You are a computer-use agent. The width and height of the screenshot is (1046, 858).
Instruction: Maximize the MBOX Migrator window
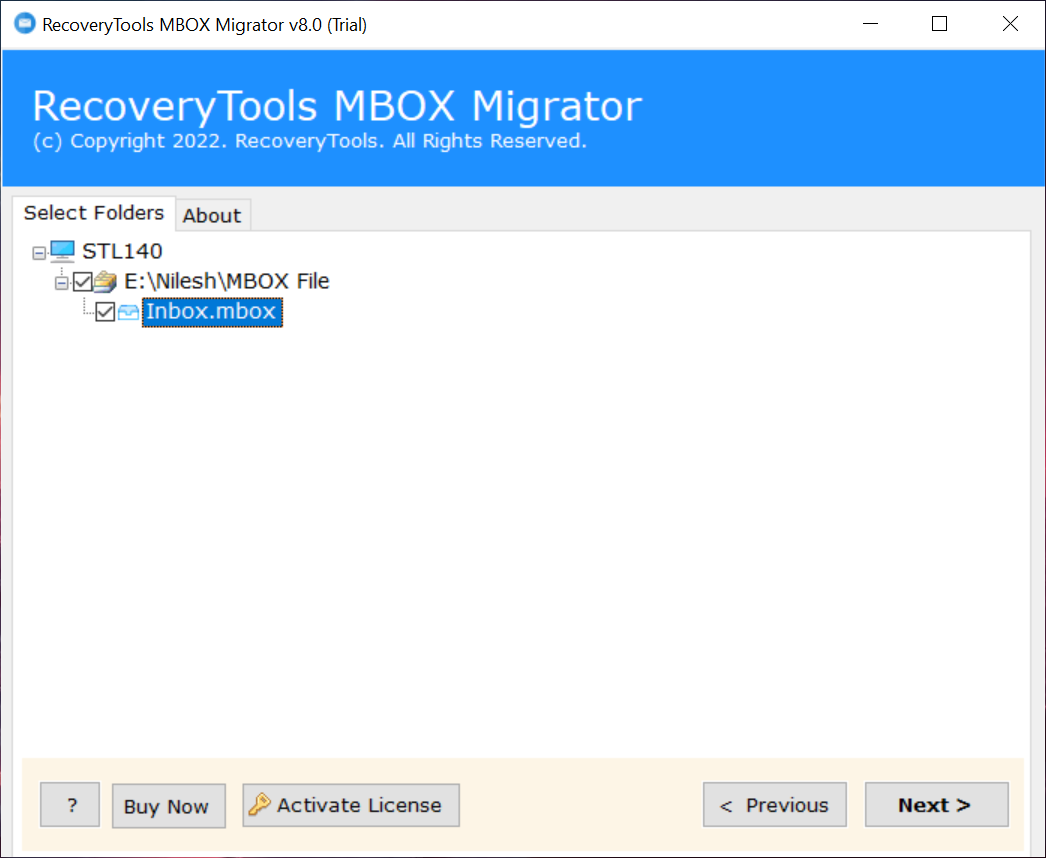pos(940,24)
